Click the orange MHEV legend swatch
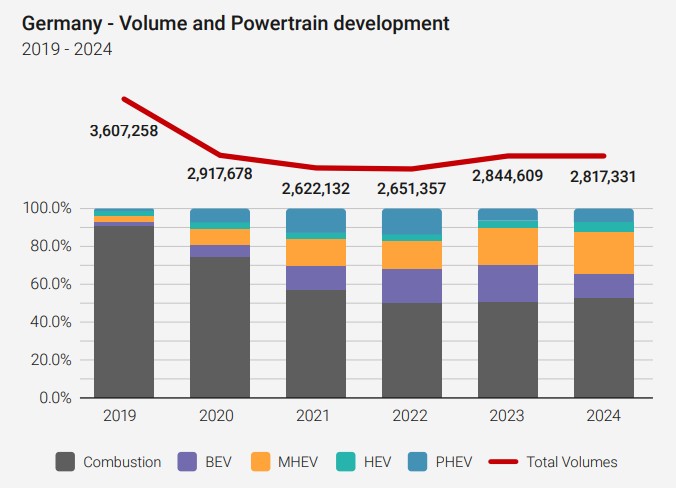676x488 pixels. coord(259,462)
